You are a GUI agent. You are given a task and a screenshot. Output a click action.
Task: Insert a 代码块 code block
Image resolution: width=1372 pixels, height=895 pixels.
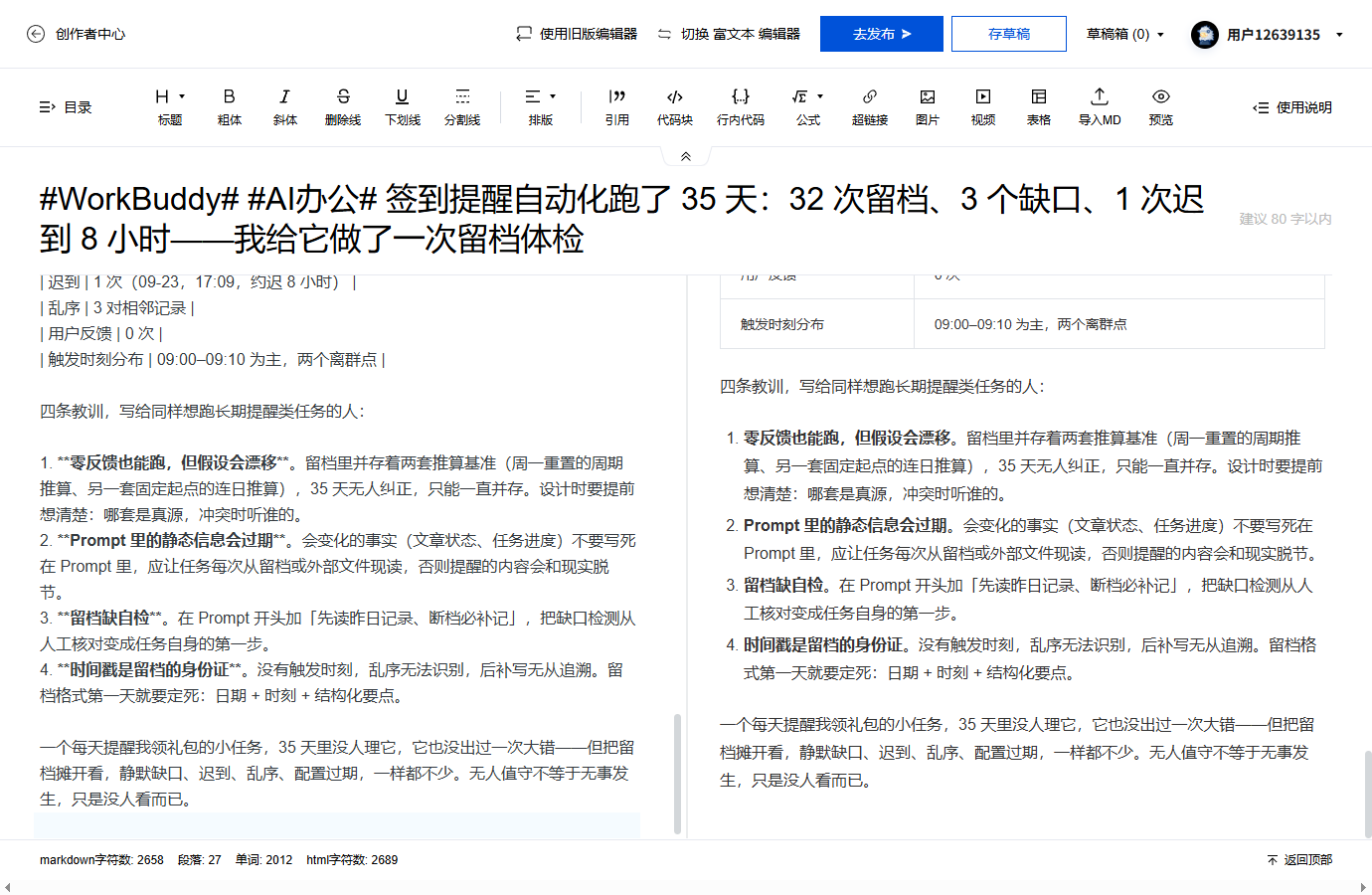tap(675, 106)
